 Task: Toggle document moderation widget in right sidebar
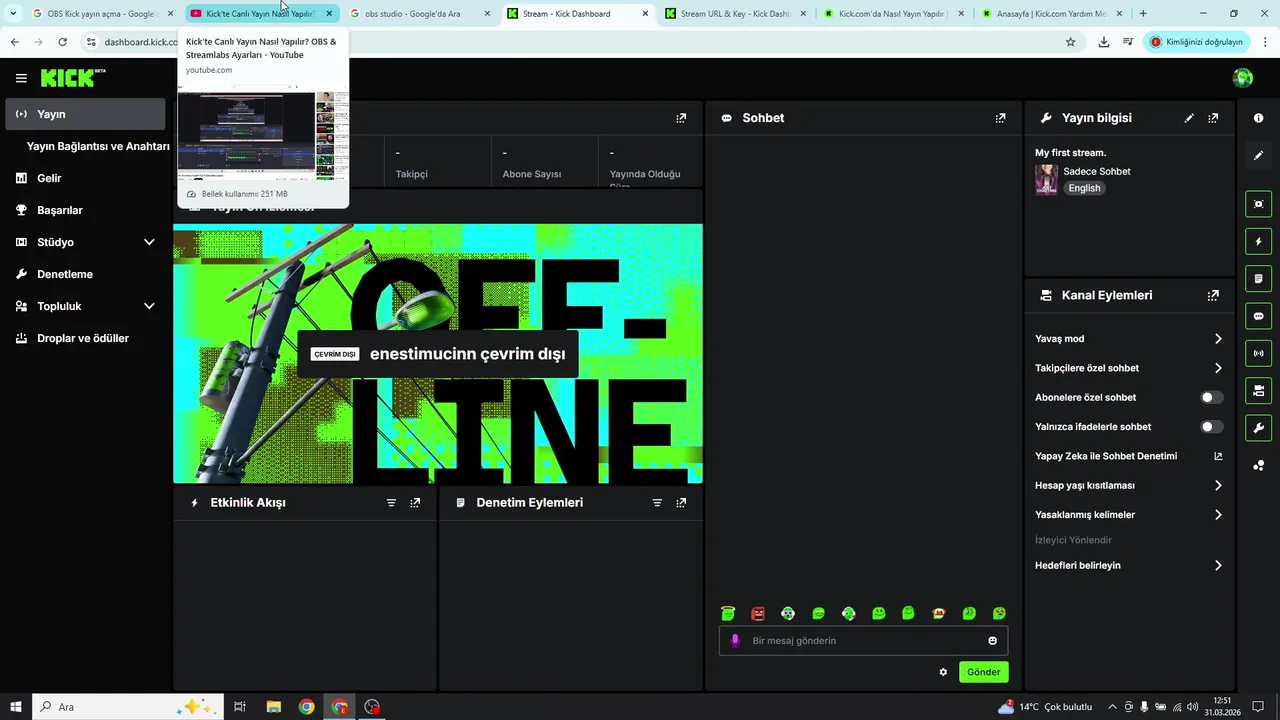[x=1259, y=279]
